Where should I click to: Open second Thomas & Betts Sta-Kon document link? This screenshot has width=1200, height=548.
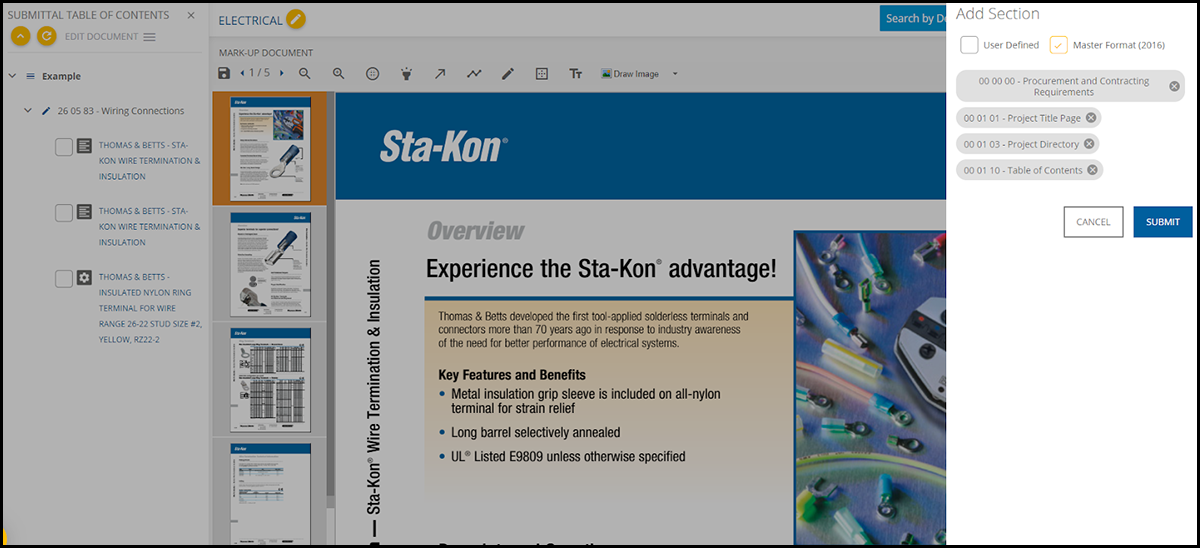click(x=149, y=227)
